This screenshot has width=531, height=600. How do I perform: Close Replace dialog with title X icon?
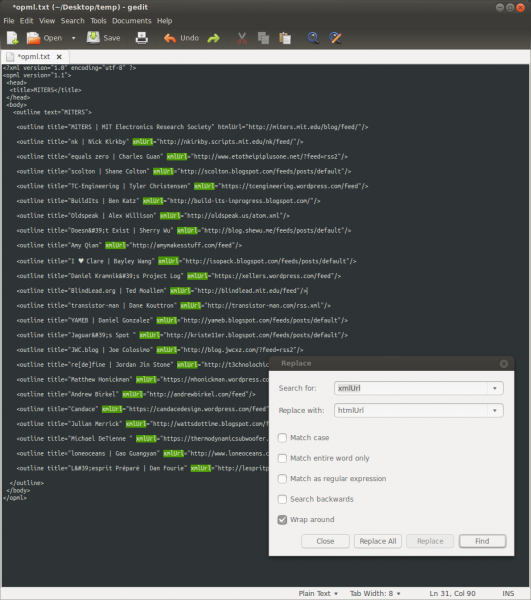[x=504, y=364]
